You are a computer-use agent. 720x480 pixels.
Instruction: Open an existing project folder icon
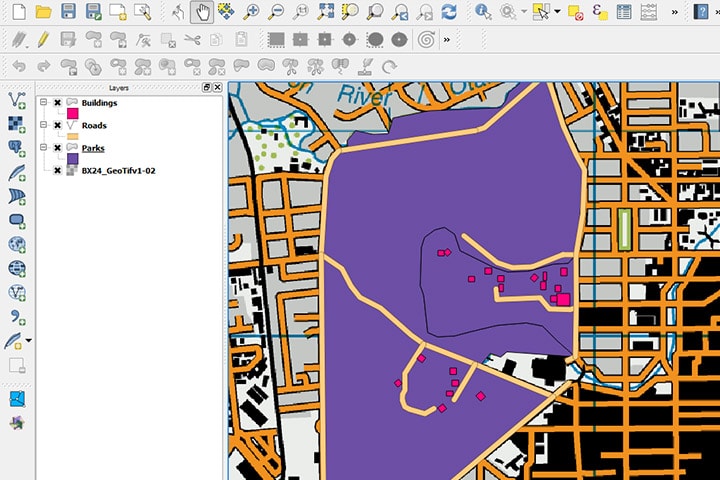pos(44,12)
